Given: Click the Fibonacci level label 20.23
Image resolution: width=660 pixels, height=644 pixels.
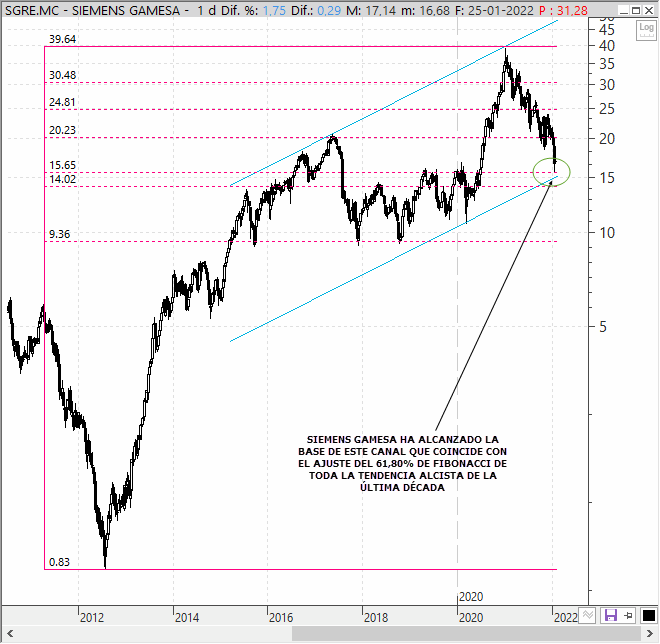Looking at the screenshot, I should (63, 130).
